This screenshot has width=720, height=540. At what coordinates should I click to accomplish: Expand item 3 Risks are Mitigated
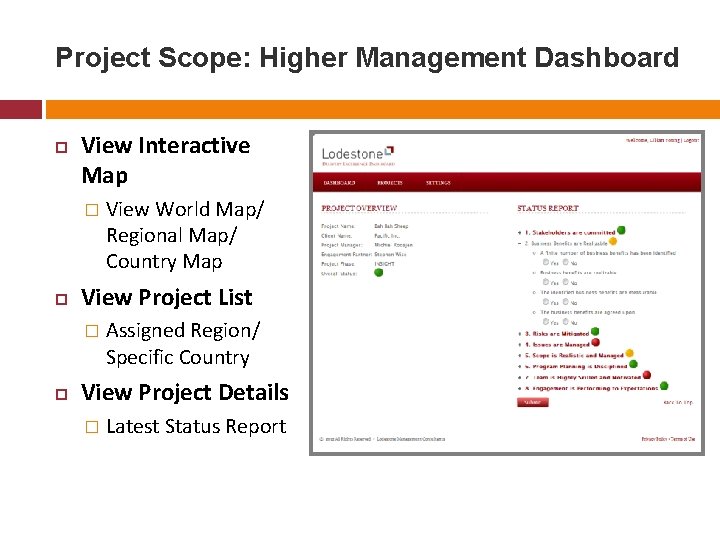519,334
